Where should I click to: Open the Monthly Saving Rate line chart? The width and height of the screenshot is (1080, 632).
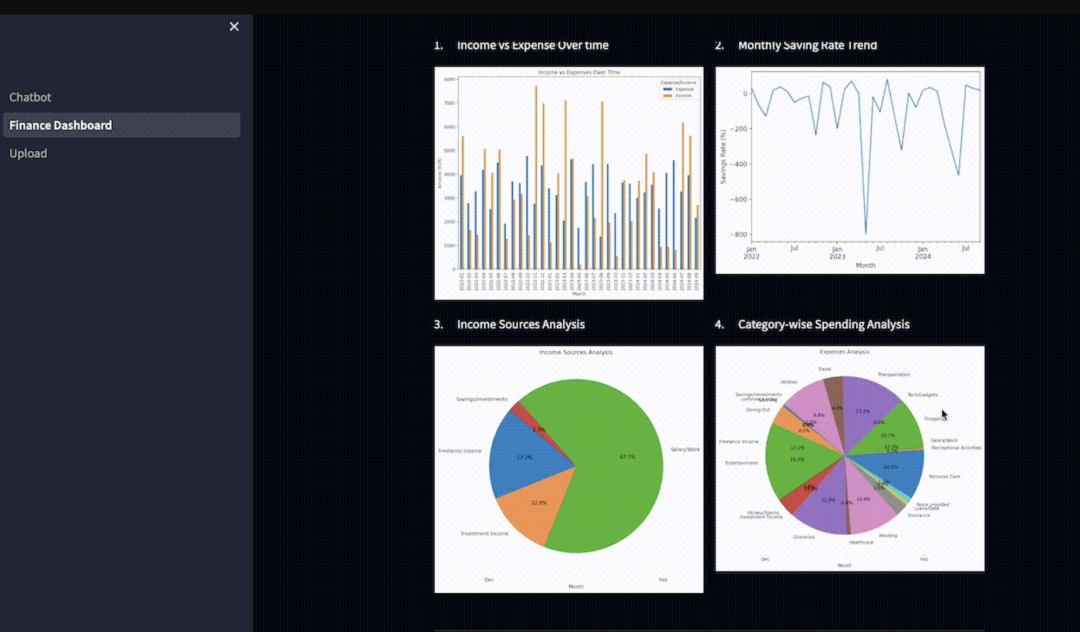(x=849, y=170)
